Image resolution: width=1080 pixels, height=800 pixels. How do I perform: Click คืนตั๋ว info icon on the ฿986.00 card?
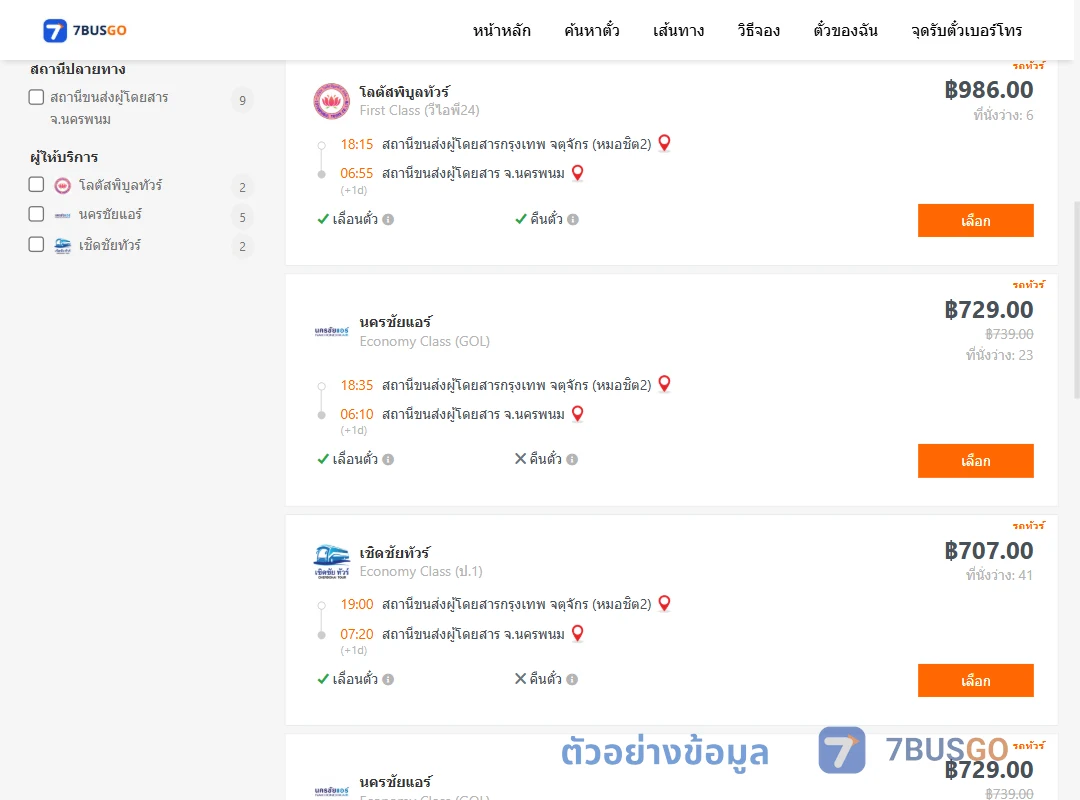click(x=572, y=219)
